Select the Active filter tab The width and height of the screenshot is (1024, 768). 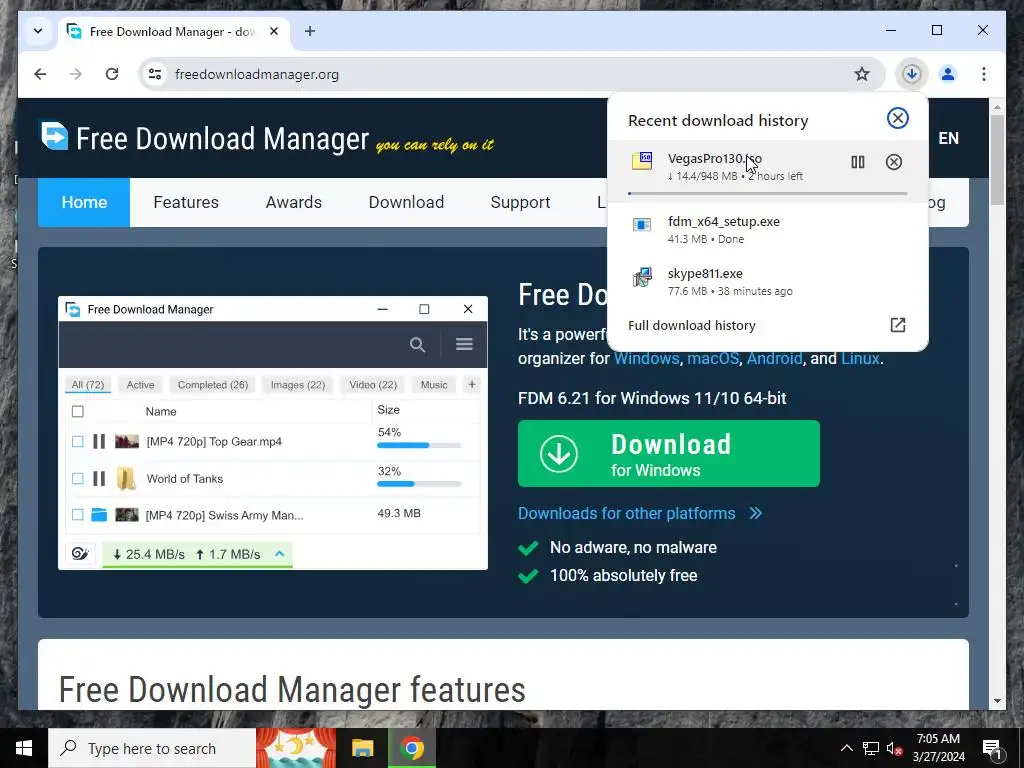point(140,385)
